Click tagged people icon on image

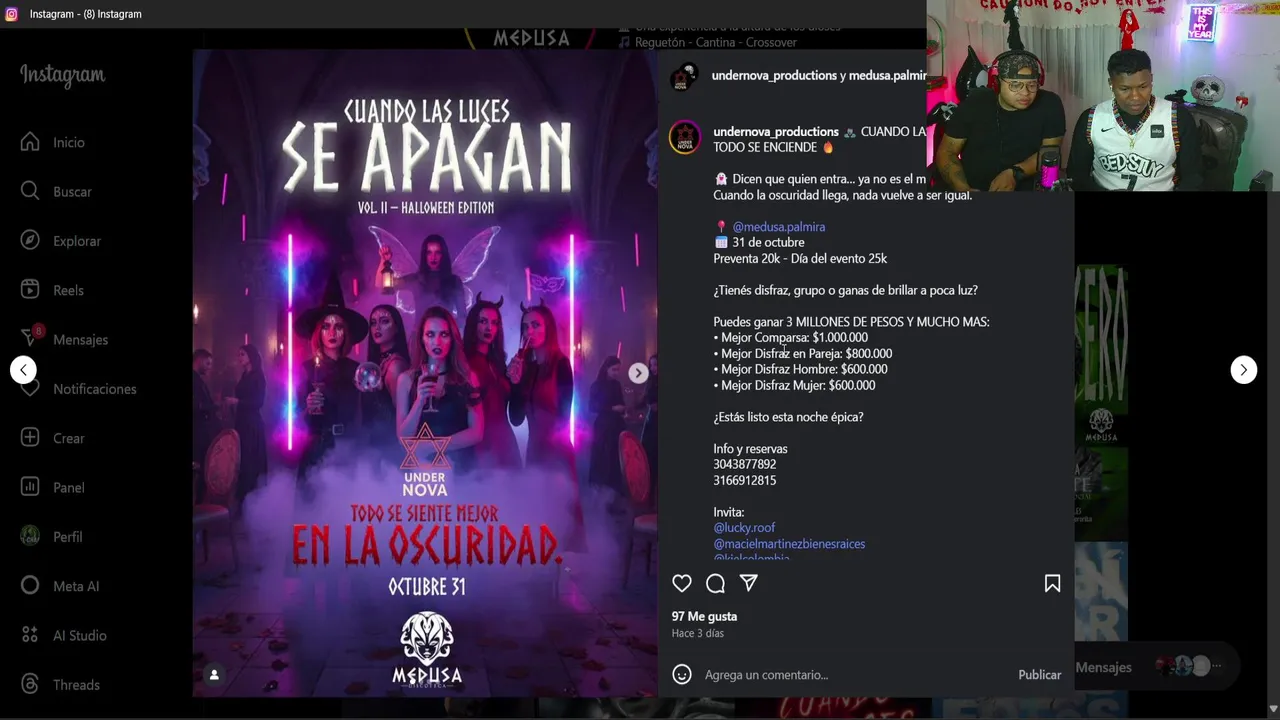point(214,675)
